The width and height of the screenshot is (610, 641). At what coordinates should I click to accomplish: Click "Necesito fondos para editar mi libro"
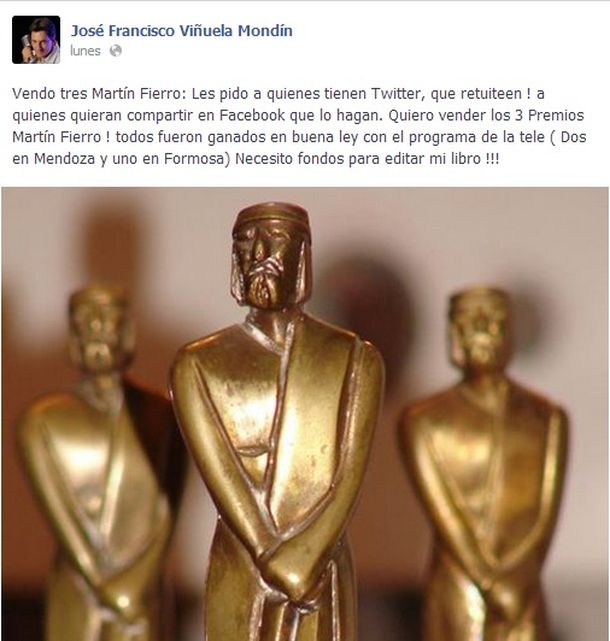click(358, 159)
